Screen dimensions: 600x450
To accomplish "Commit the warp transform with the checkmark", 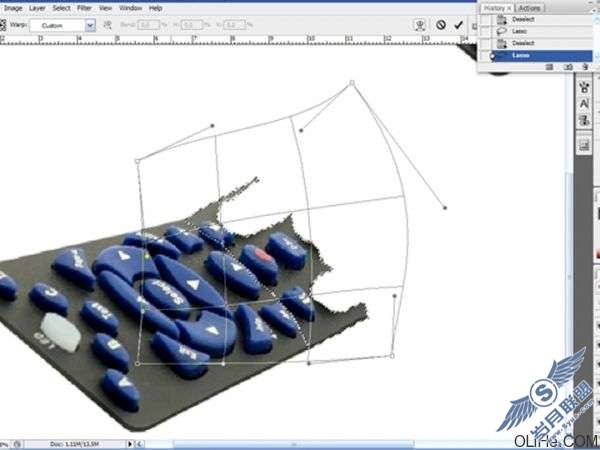I will point(458,25).
